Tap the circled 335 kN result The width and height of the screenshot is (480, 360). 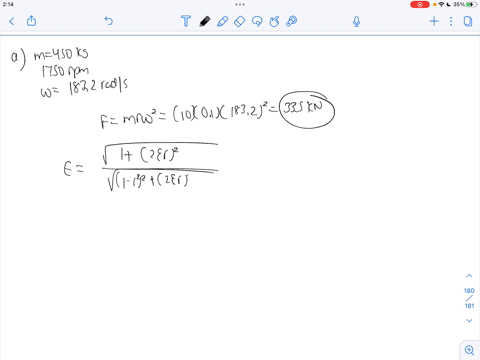point(307,110)
